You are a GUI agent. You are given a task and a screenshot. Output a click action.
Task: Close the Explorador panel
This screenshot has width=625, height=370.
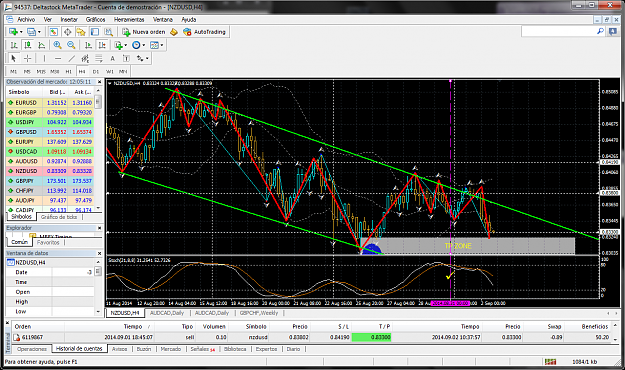(x=100, y=228)
